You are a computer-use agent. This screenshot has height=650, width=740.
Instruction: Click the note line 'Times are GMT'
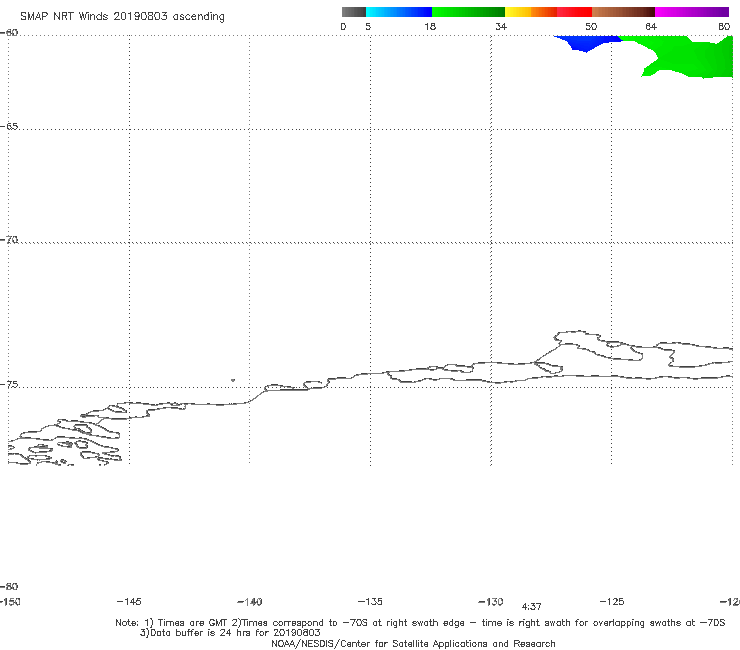point(193,623)
